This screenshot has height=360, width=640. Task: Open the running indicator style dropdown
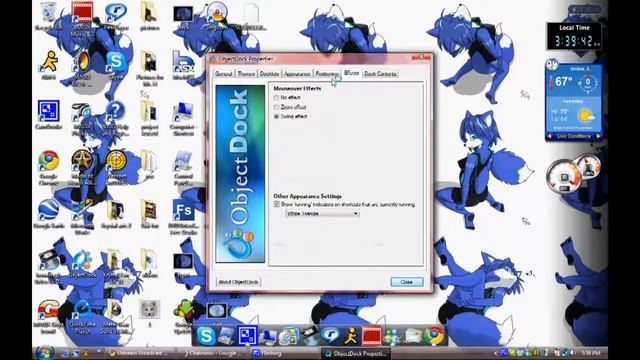click(322, 213)
